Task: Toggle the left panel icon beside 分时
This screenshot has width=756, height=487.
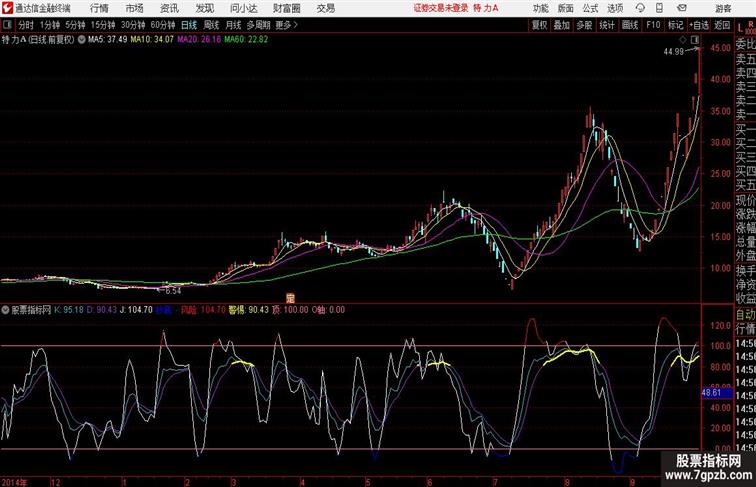Action: click(7, 25)
